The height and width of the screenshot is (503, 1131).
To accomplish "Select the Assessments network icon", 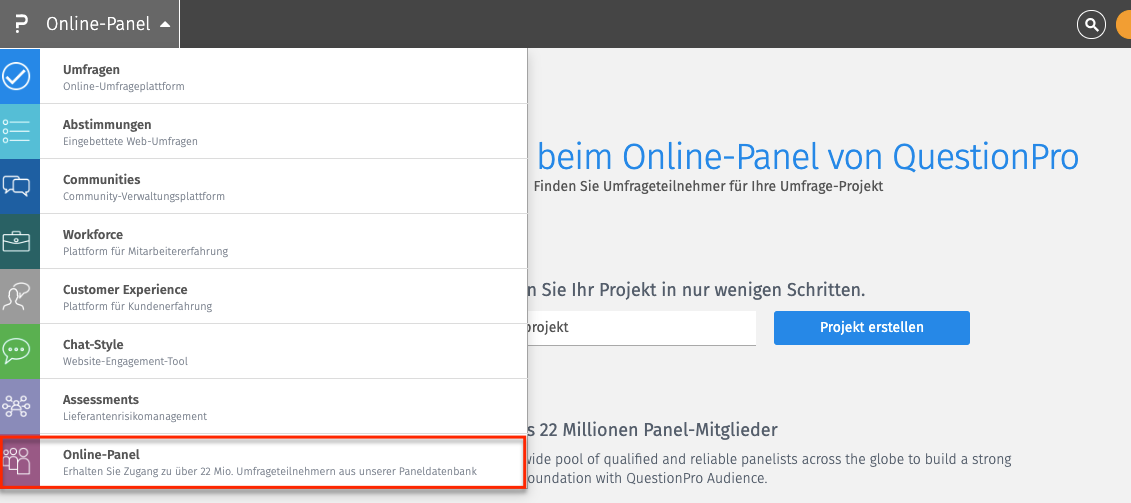I will 16,406.
